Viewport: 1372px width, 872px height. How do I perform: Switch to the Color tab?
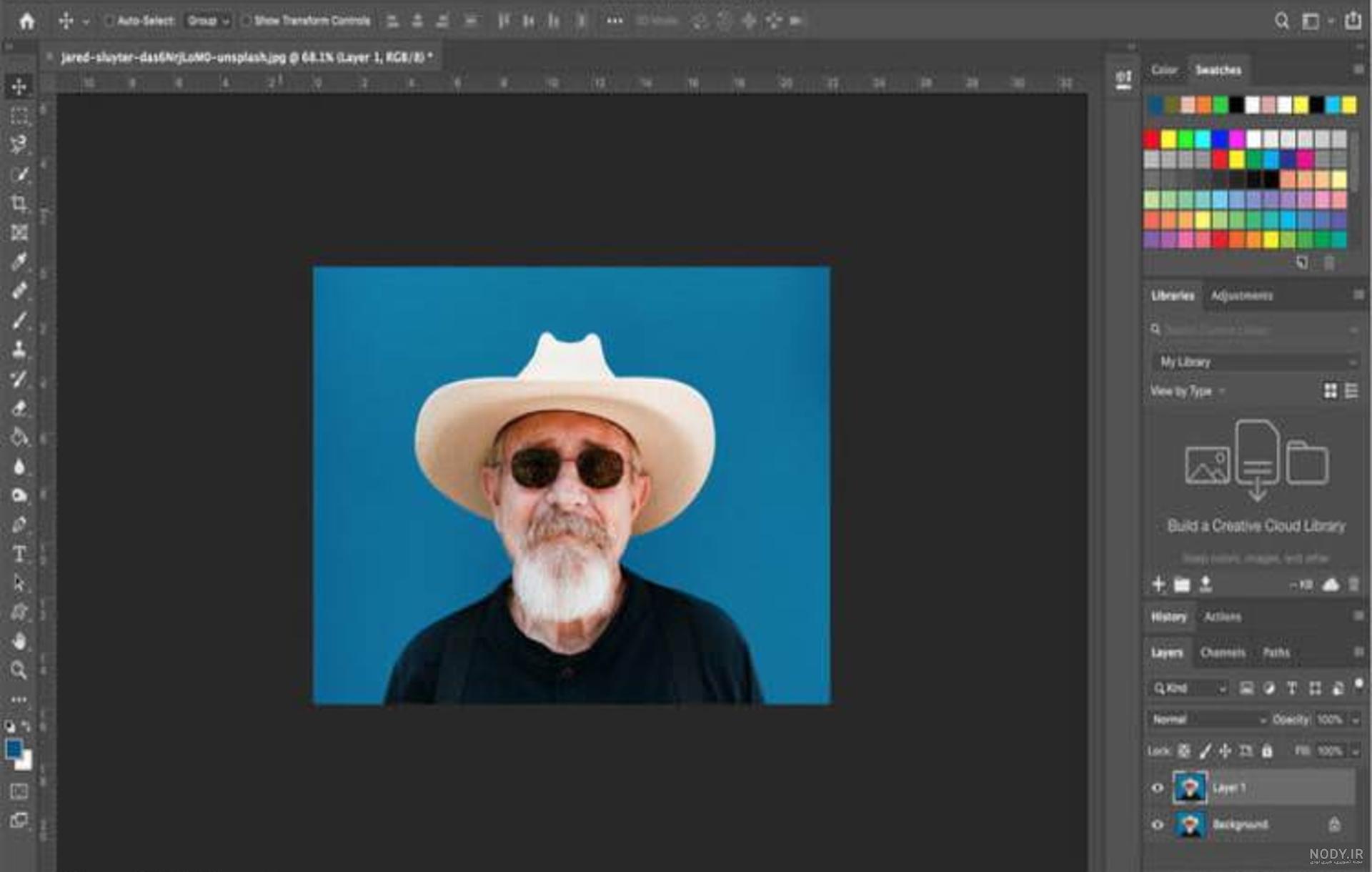click(1164, 70)
